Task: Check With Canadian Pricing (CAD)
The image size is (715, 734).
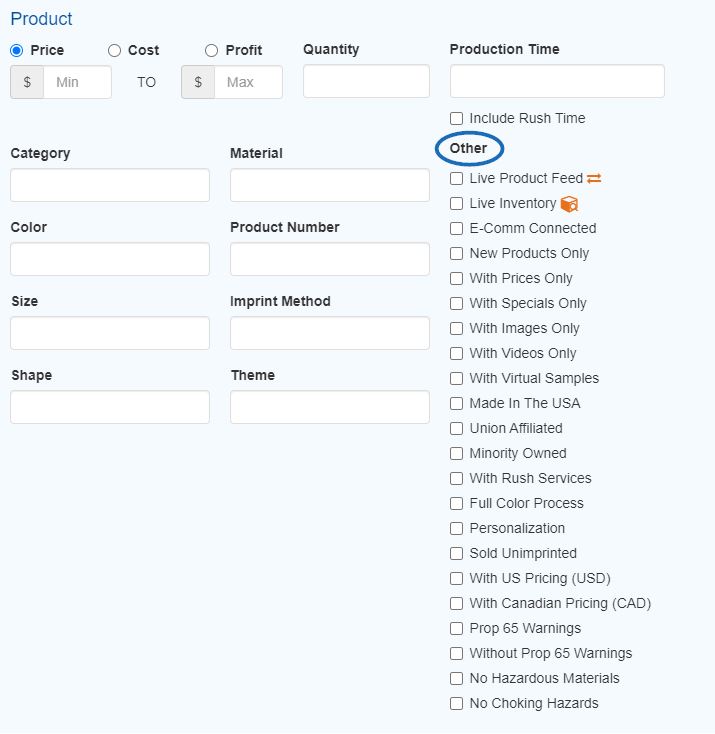Action: (x=456, y=603)
